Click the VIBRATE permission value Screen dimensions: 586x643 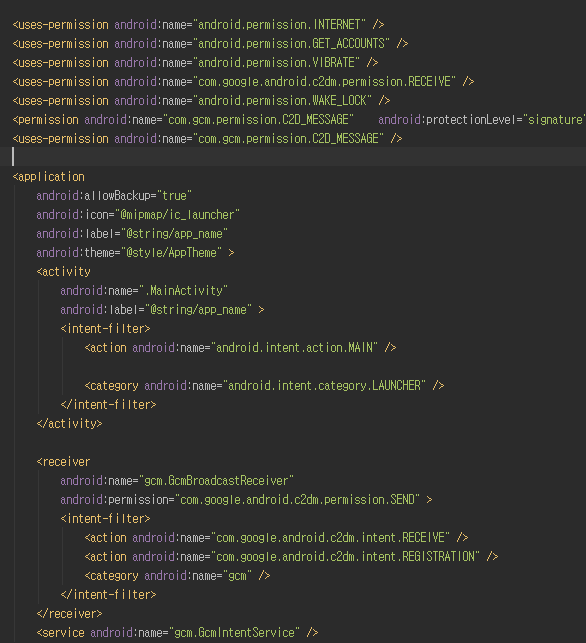[276, 63]
